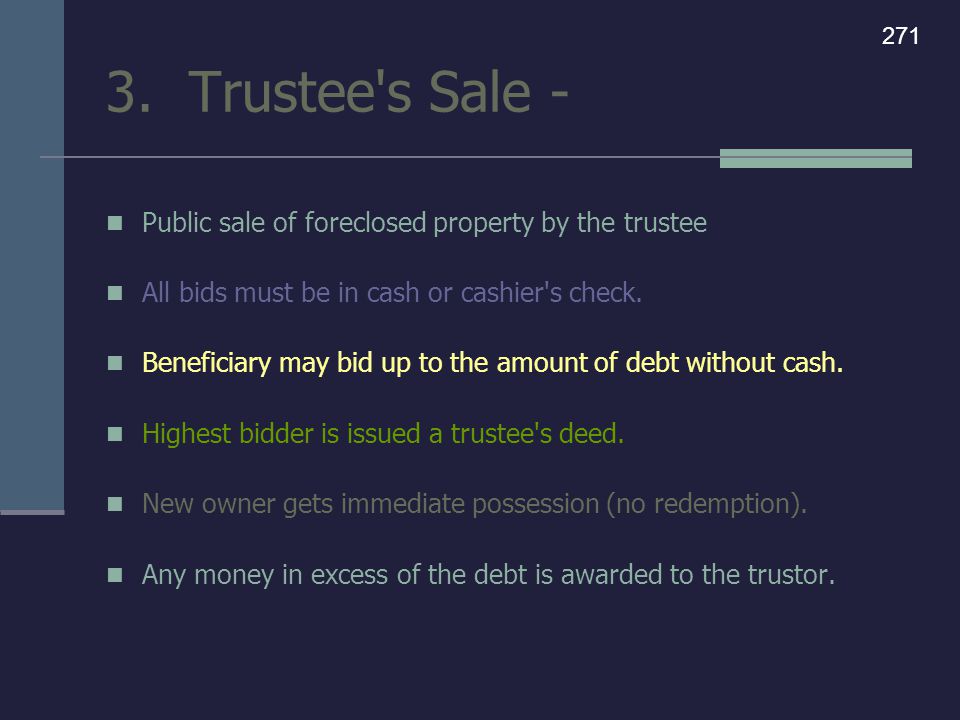Click Any money in excess of debt line
Image resolution: width=960 pixels, height=720 pixels.
488,575
